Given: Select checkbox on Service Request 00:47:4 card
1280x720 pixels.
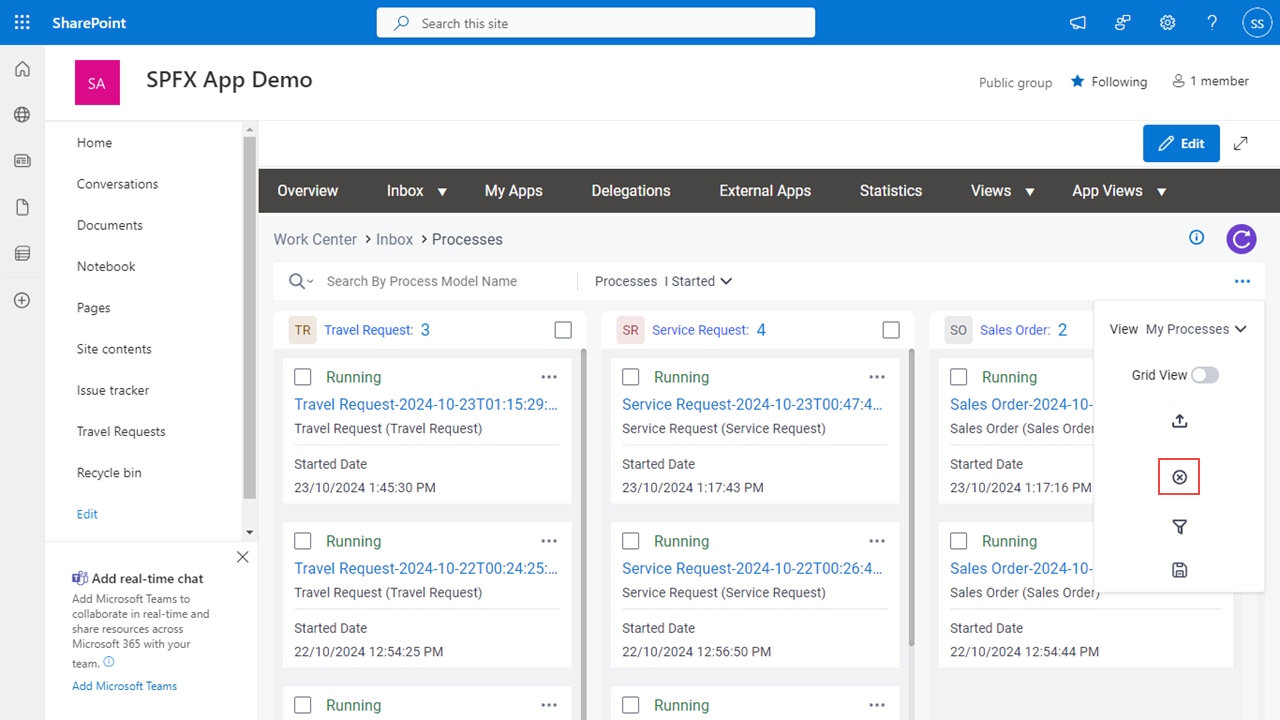Looking at the screenshot, I should point(631,377).
